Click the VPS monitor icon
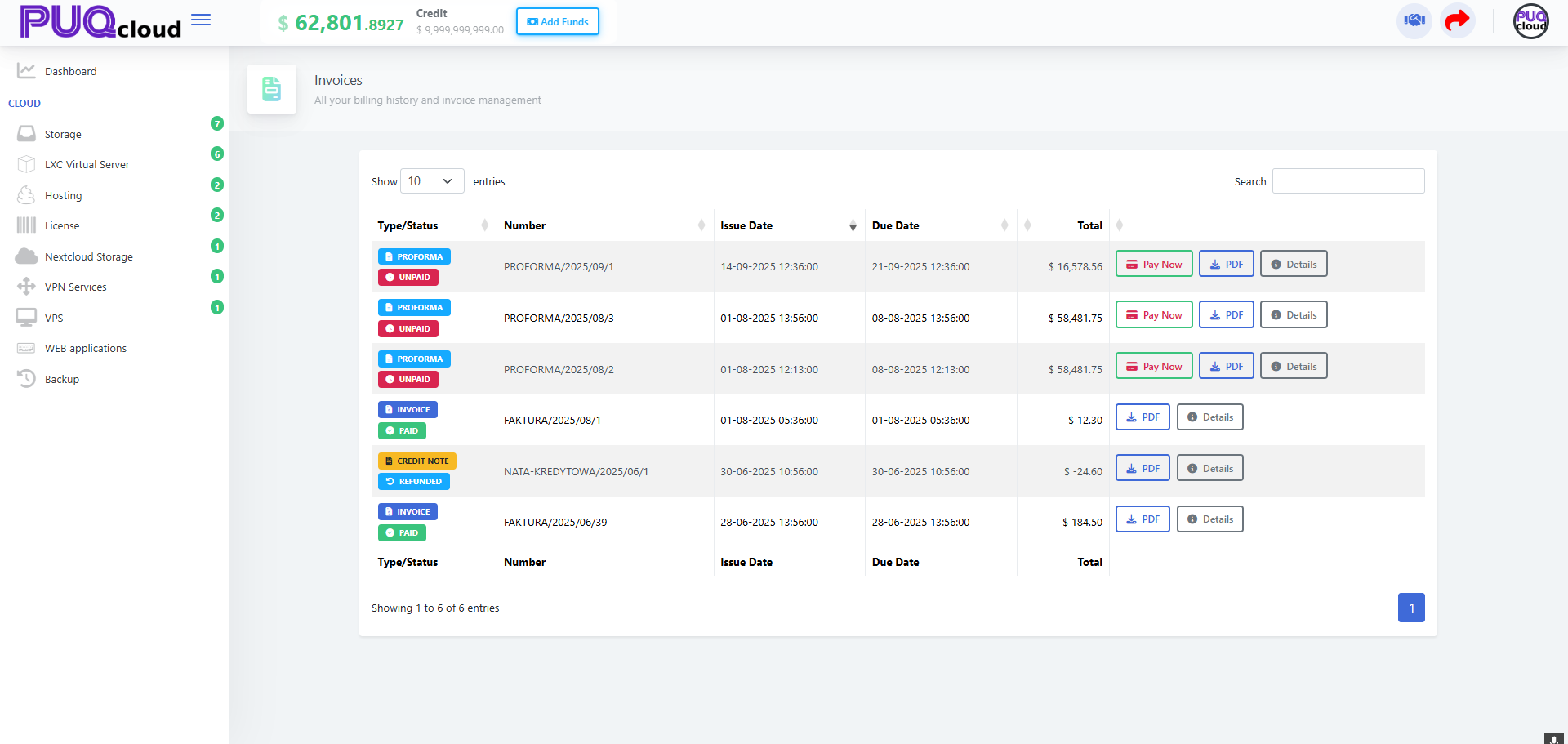Screen dimensions: 1568x744 click(26, 318)
